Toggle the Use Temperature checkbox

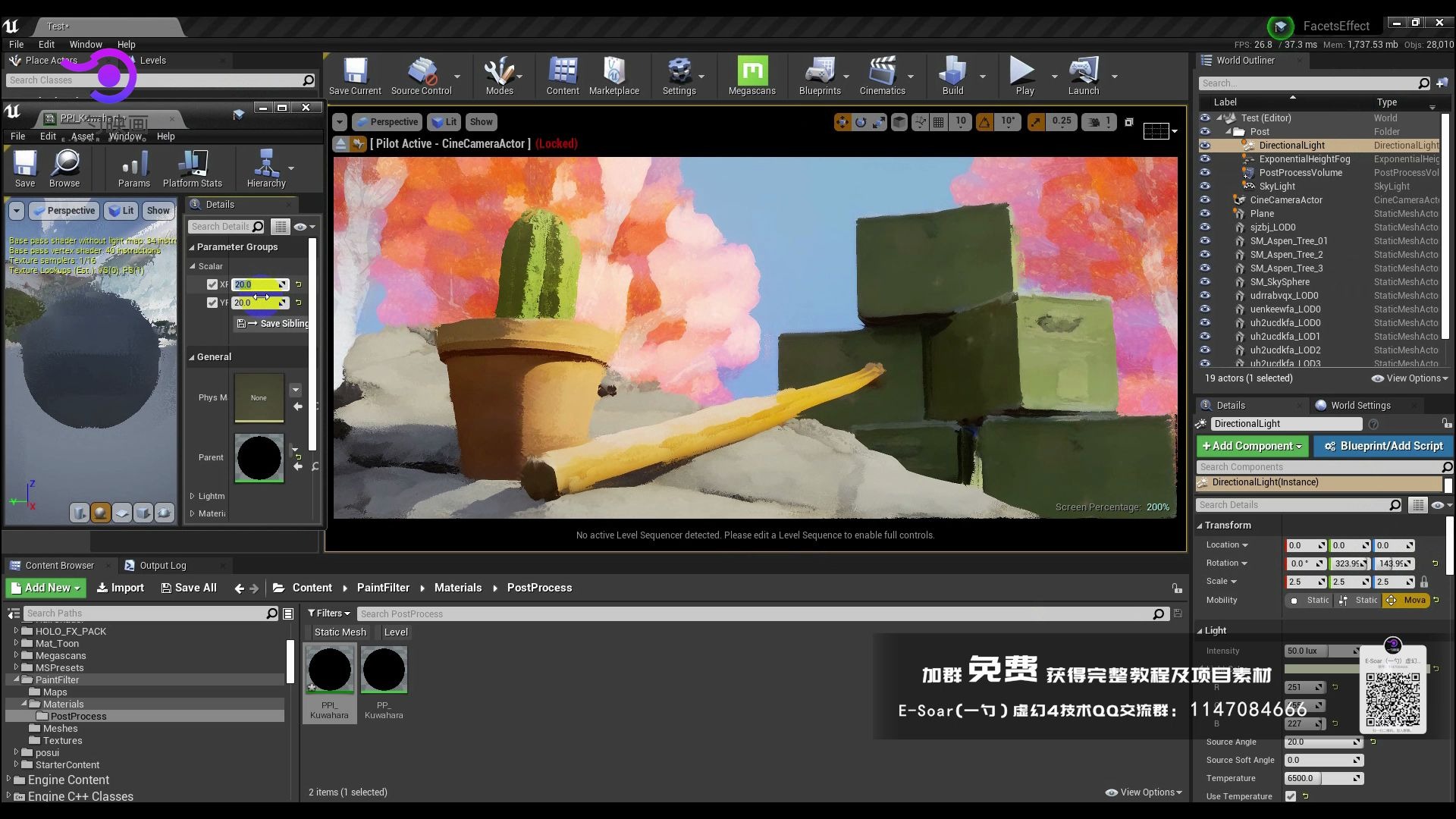coord(1291,796)
